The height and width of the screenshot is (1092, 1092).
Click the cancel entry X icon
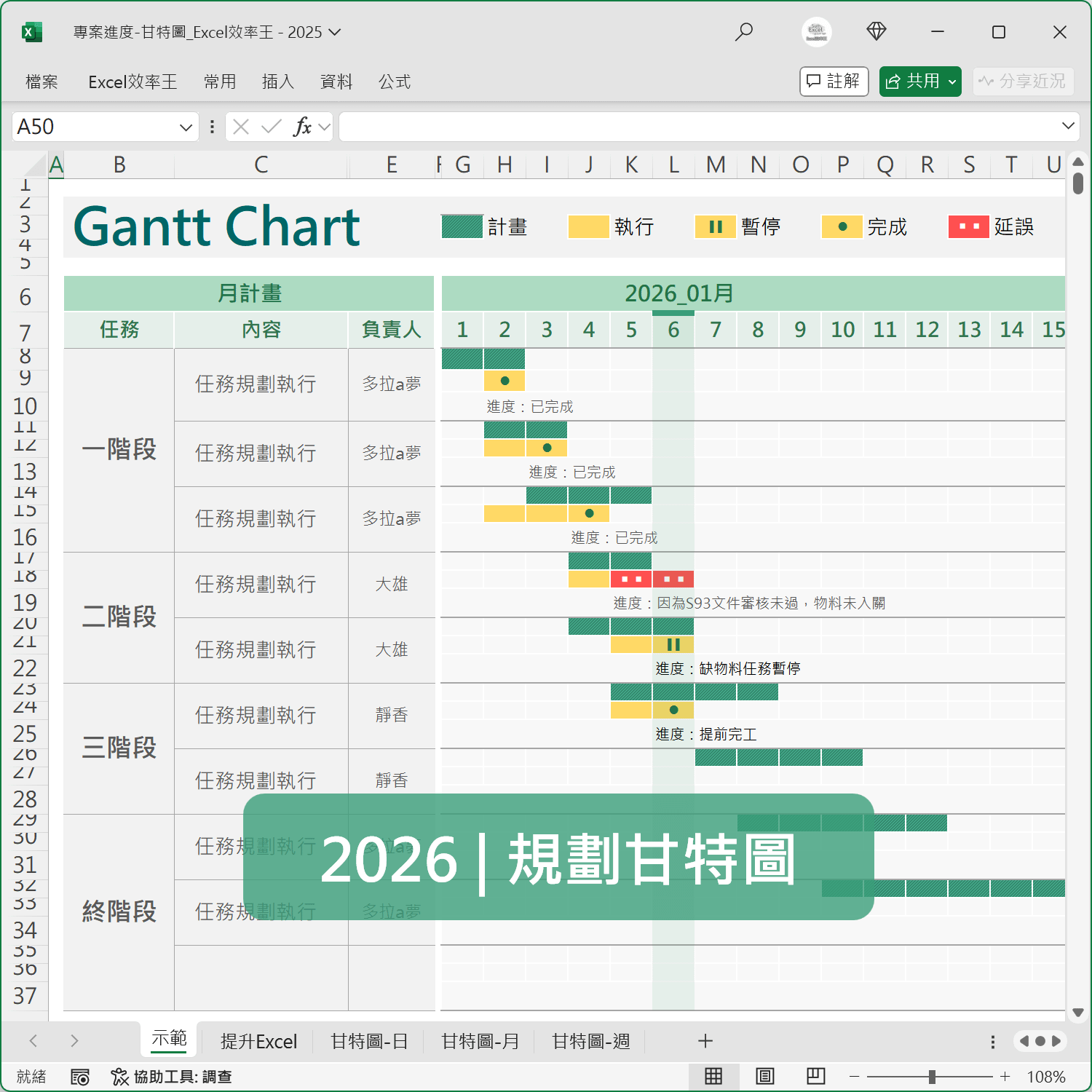(242, 127)
